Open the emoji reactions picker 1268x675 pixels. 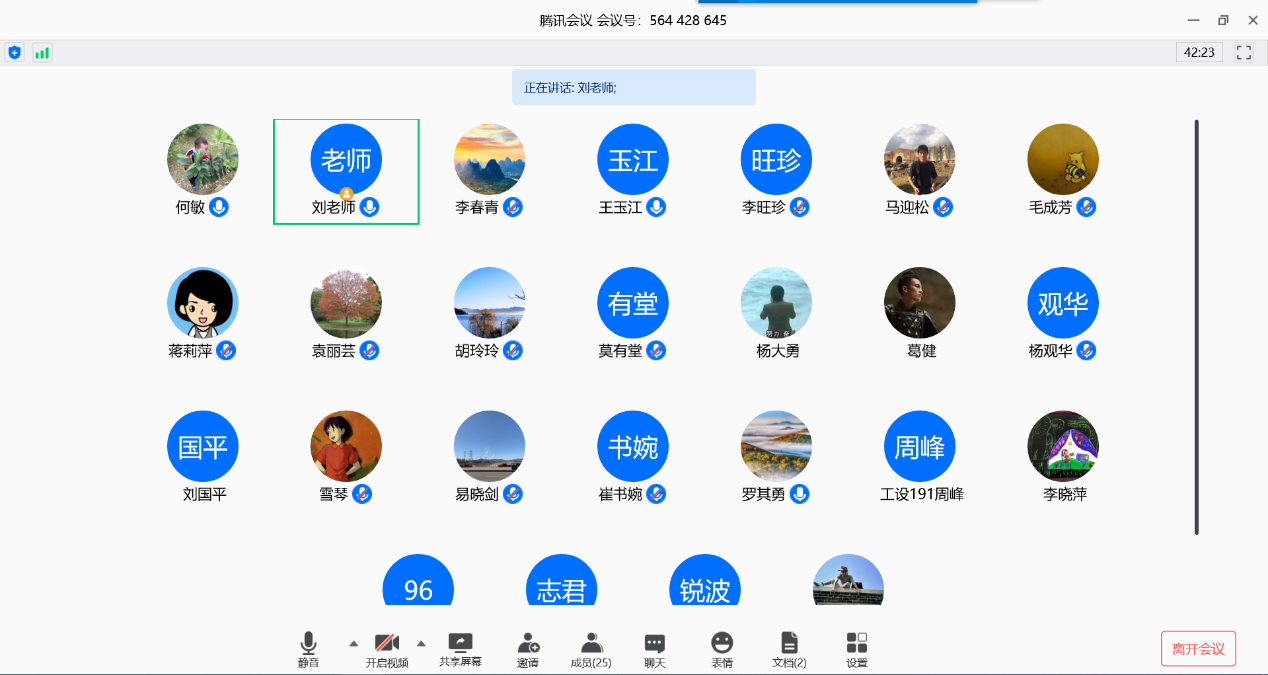pyautogui.click(x=722, y=648)
